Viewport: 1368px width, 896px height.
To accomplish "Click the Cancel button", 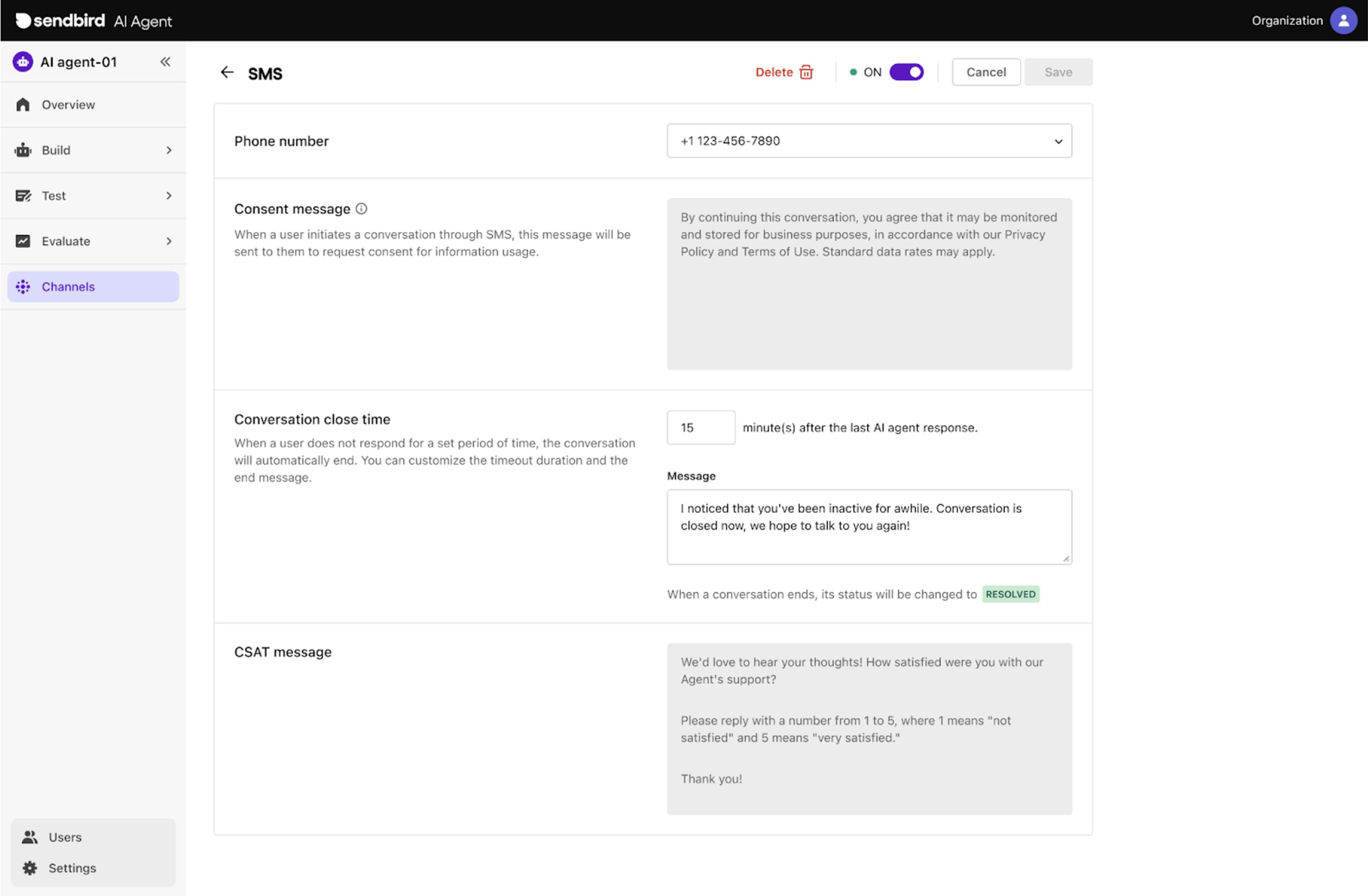I will (986, 72).
